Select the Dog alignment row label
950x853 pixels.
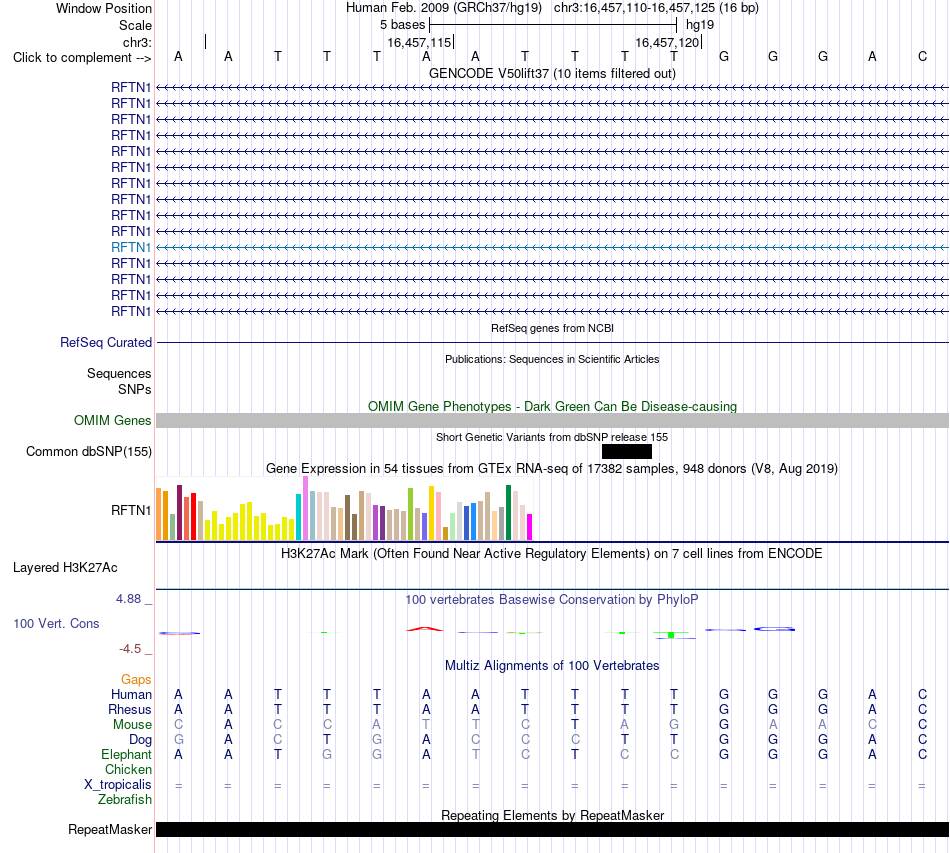point(141,740)
